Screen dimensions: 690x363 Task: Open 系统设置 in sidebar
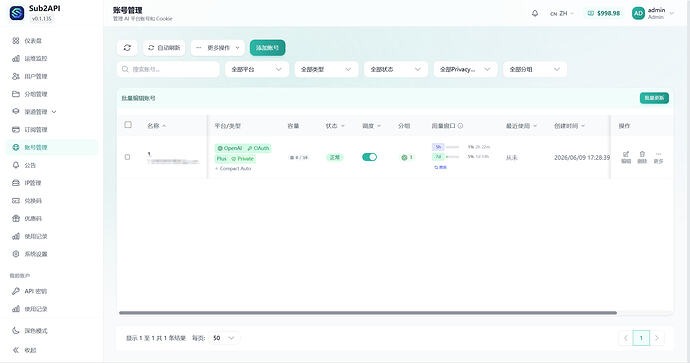click(52, 254)
